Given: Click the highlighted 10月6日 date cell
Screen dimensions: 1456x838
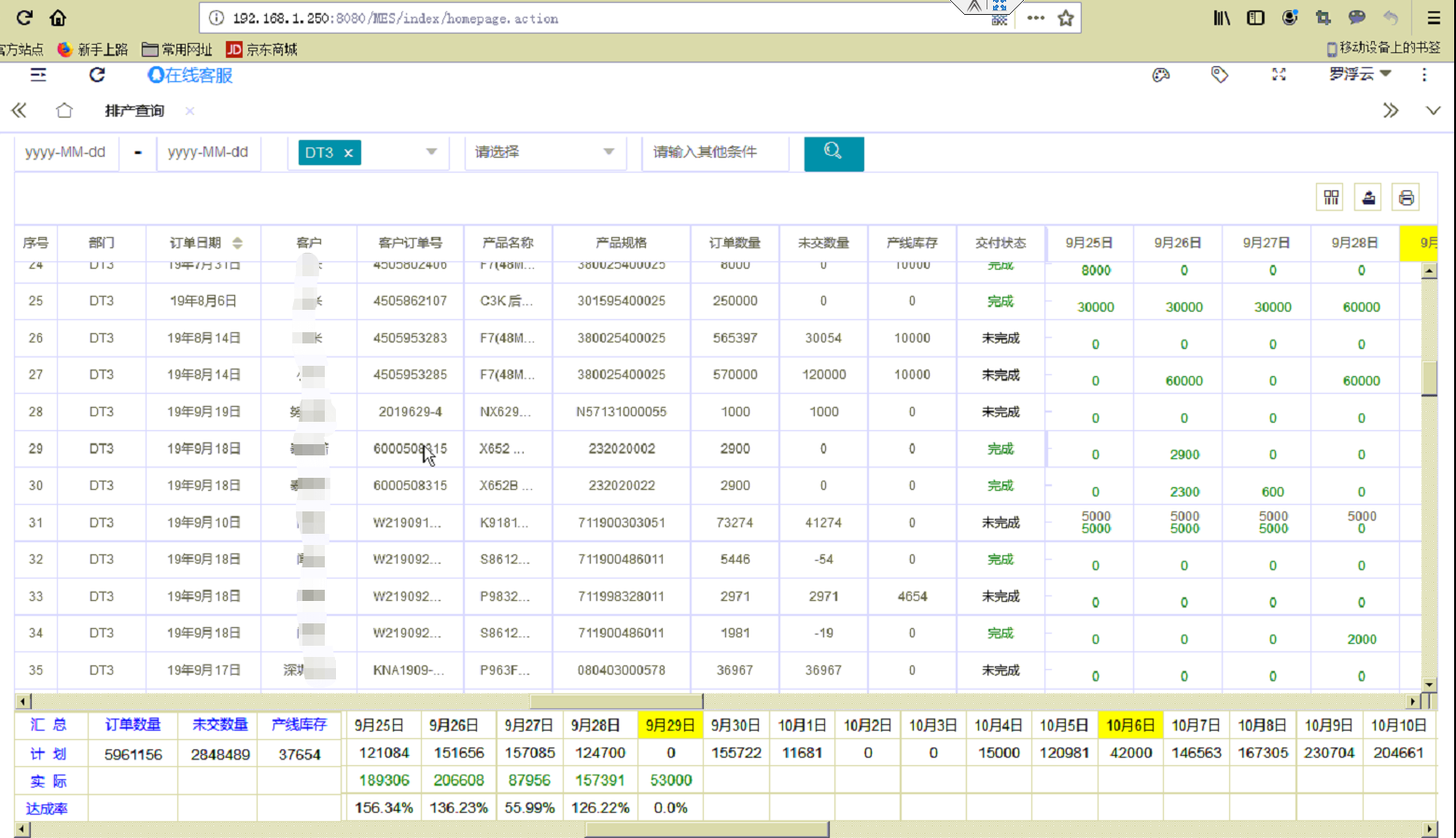Looking at the screenshot, I should (x=1130, y=724).
